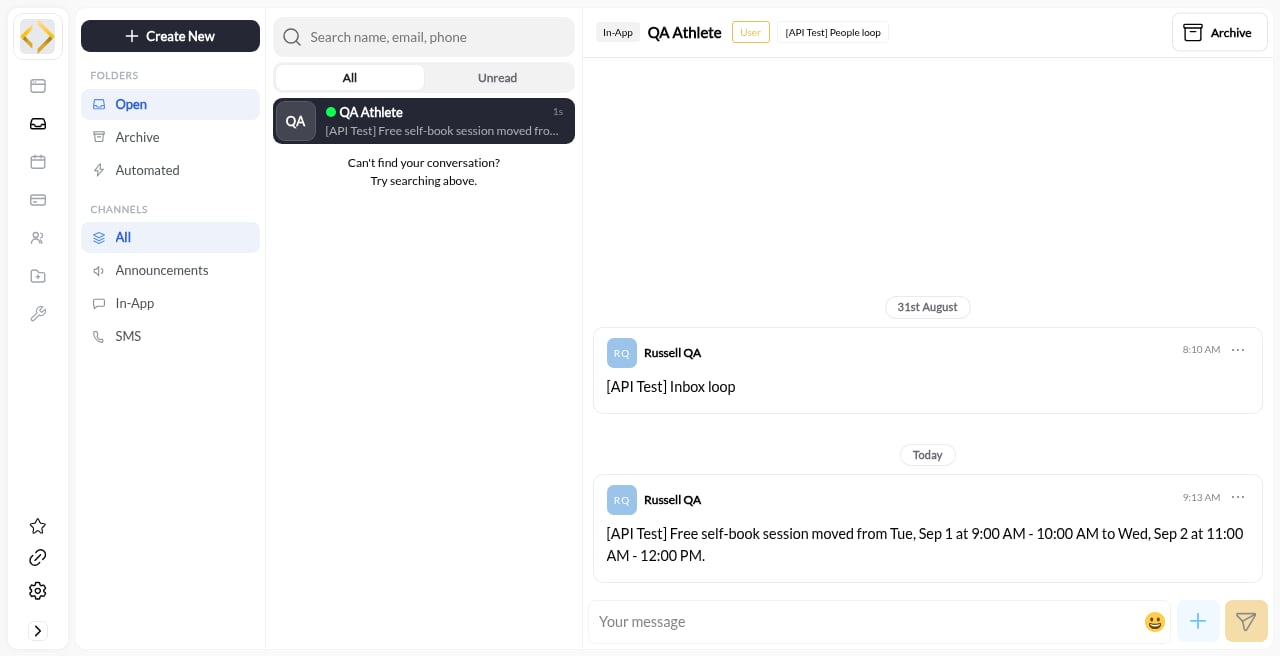Click the Free self-book session message in the conversation
This screenshot has width=1280, height=656.
coord(925,544)
